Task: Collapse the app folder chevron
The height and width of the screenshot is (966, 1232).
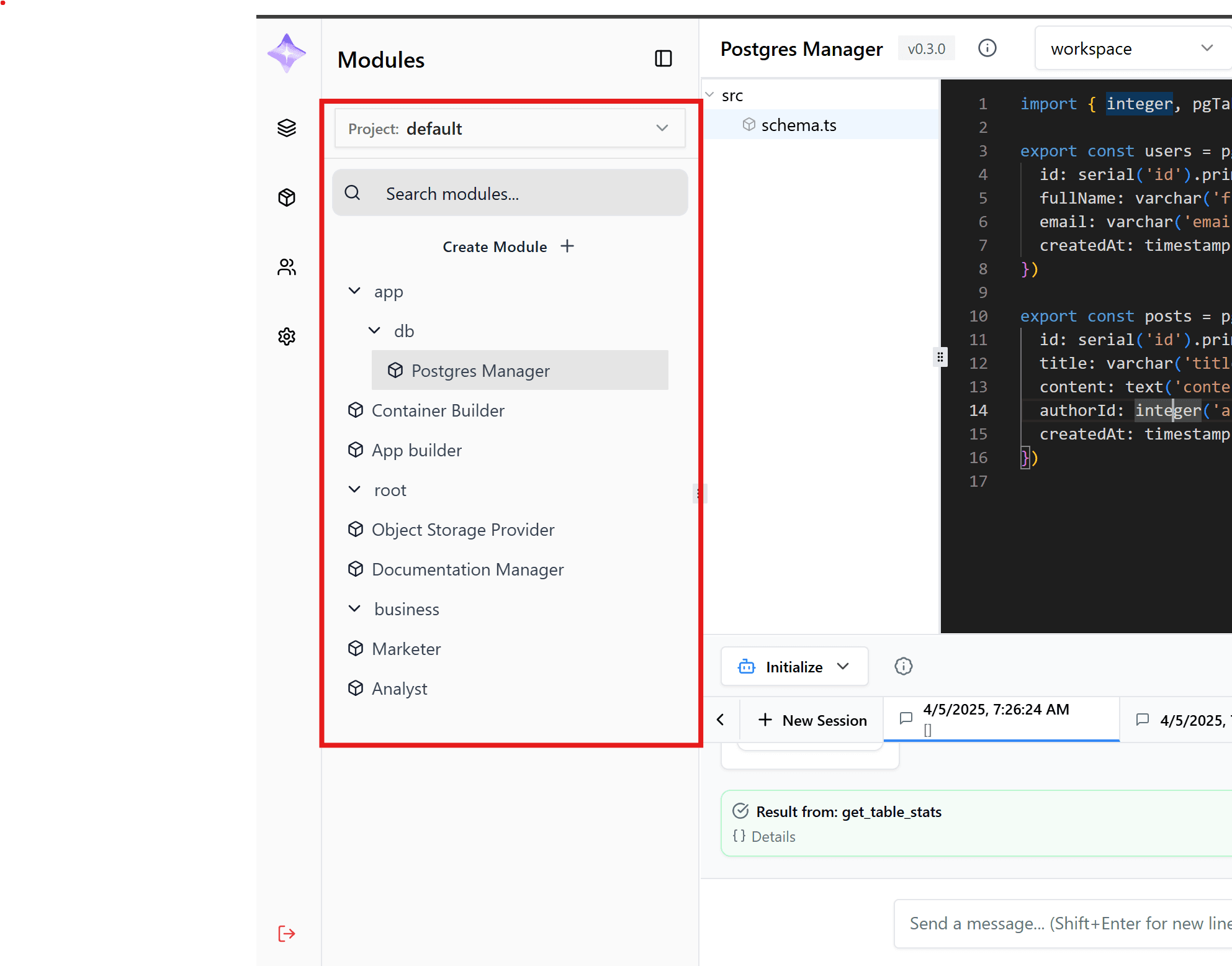Action: (x=354, y=291)
